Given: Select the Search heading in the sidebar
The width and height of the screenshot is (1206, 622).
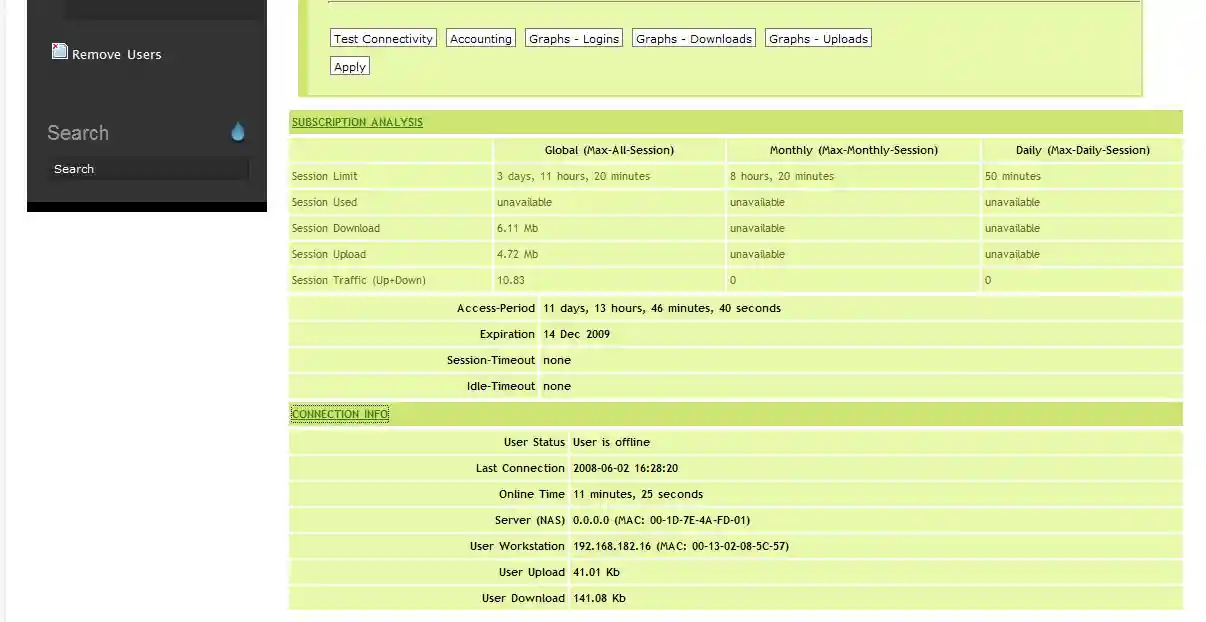Looking at the screenshot, I should [78, 133].
